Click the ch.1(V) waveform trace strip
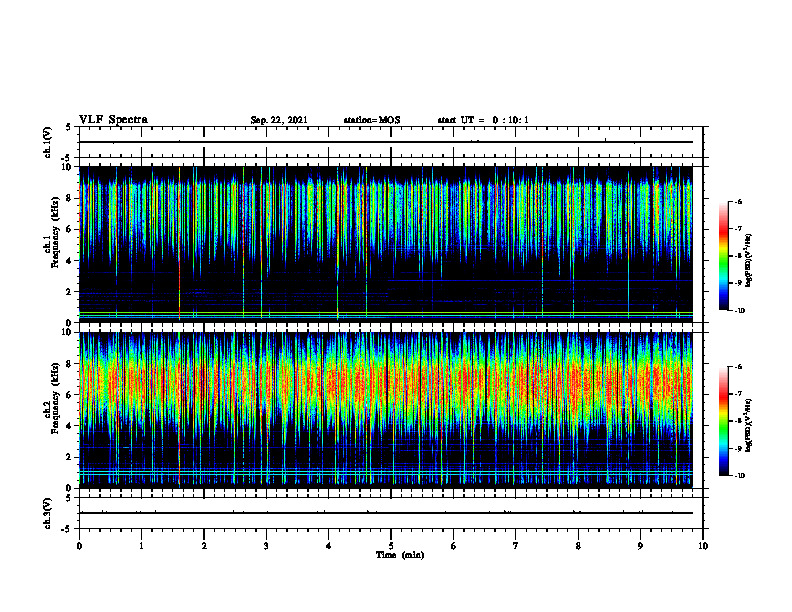Viewport: 792px width, 612px height. (391, 142)
